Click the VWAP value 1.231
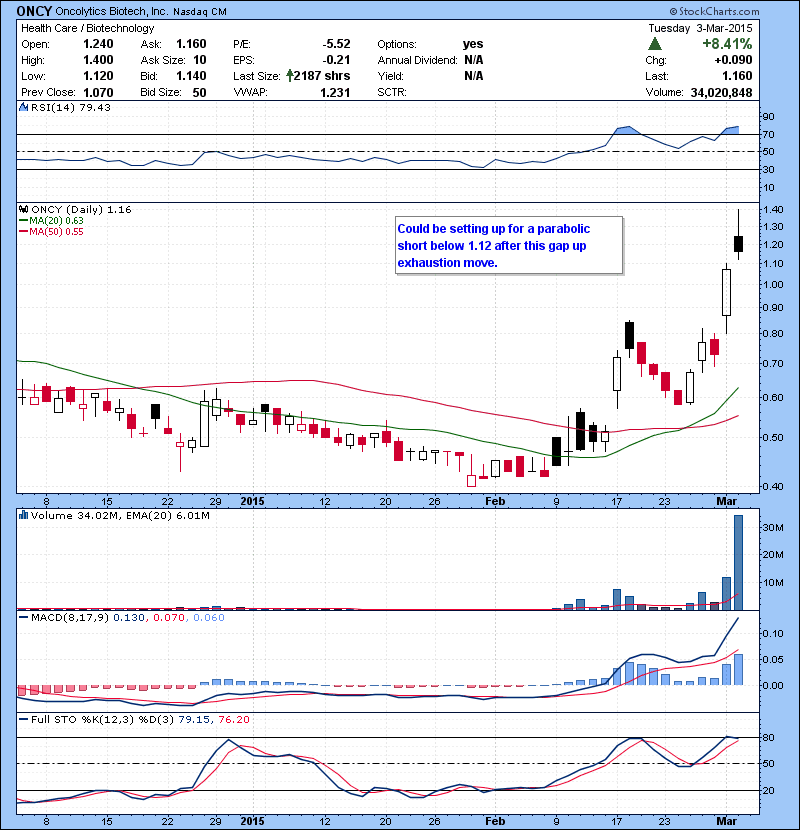 335,93
